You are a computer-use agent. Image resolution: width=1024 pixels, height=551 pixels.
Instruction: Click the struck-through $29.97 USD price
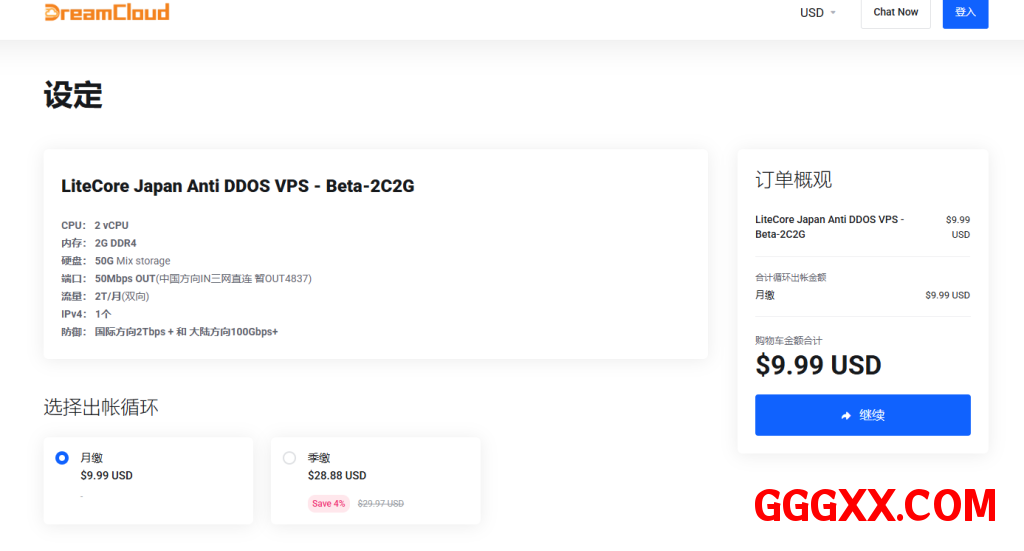click(381, 504)
